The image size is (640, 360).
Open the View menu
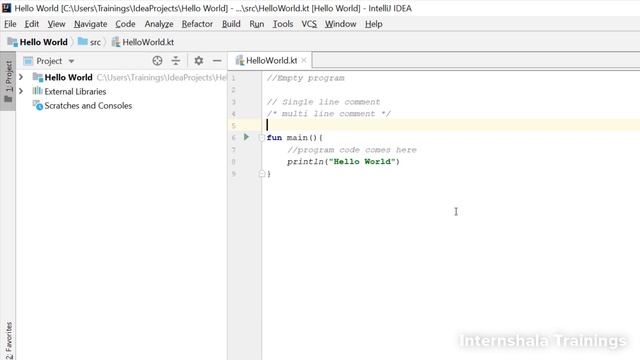click(56, 24)
